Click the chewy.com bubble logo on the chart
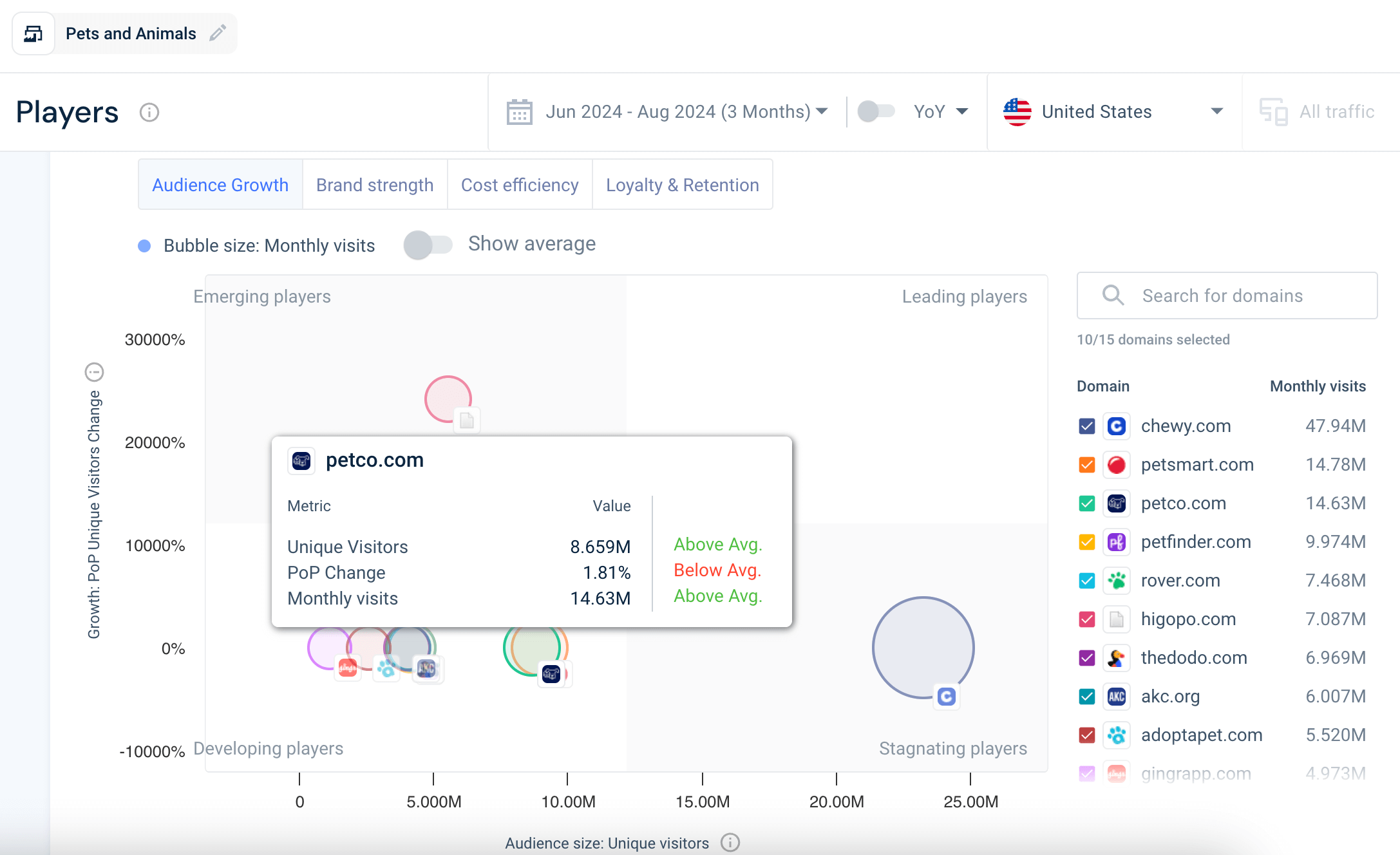This screenshot has height=855, width=1400. pos(947,697)
